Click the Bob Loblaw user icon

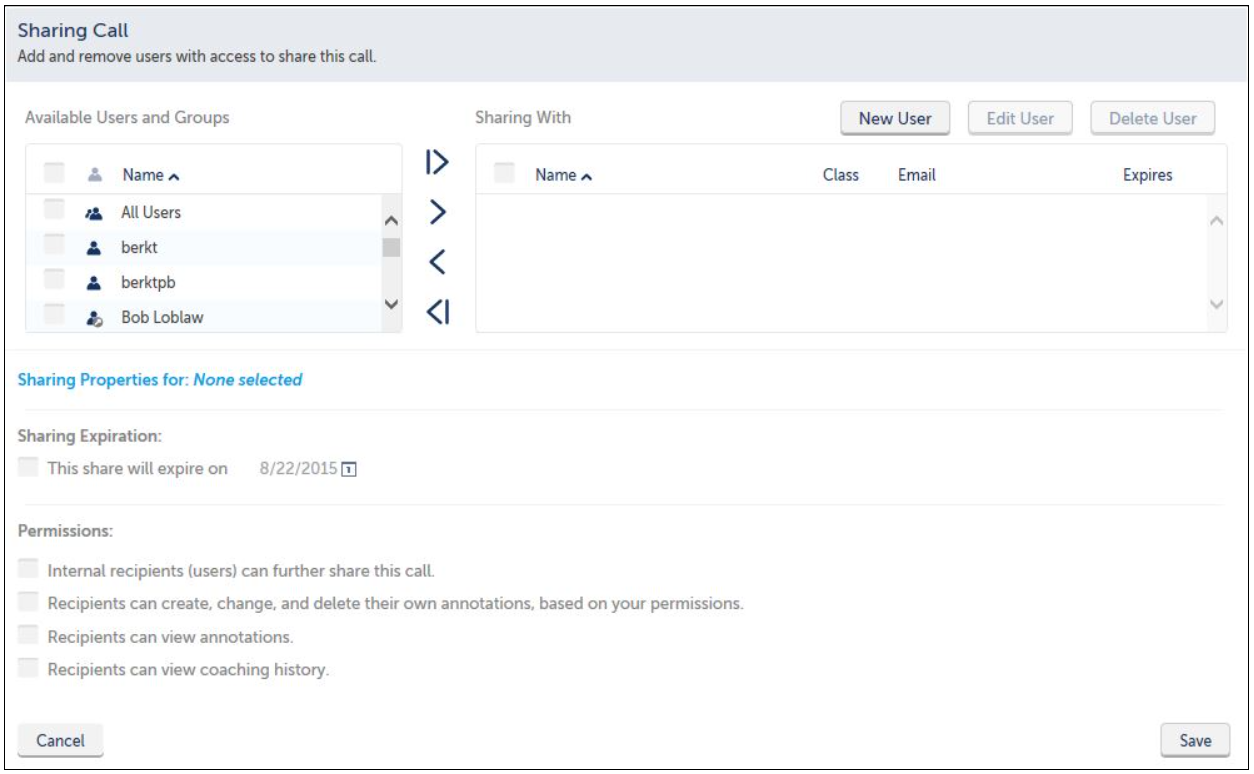(93, 318)
